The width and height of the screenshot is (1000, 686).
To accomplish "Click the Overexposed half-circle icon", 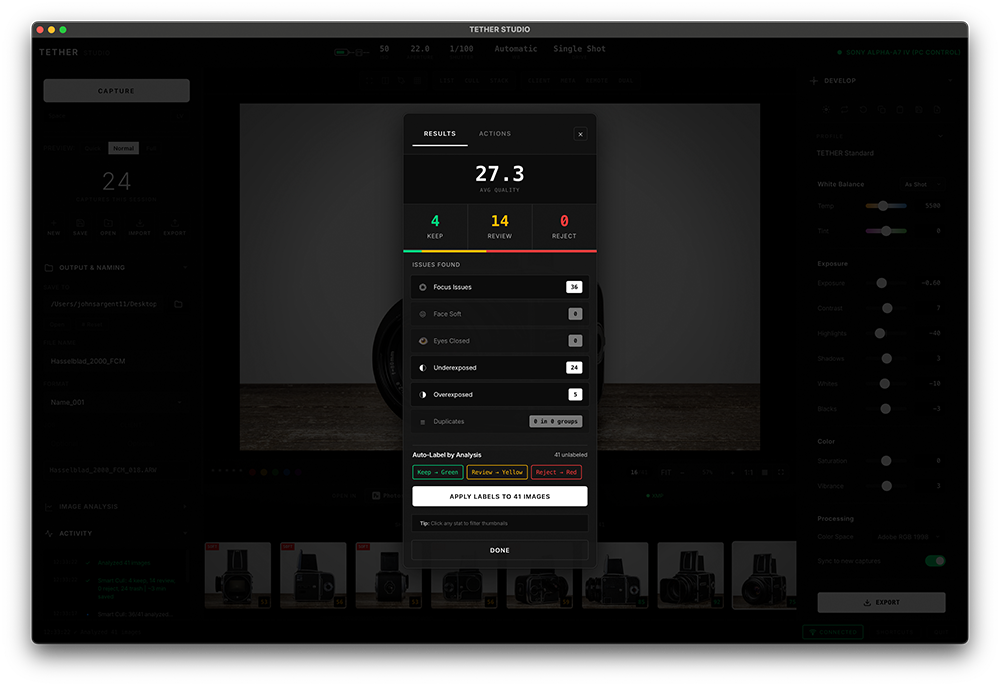I will coord(423,395).
